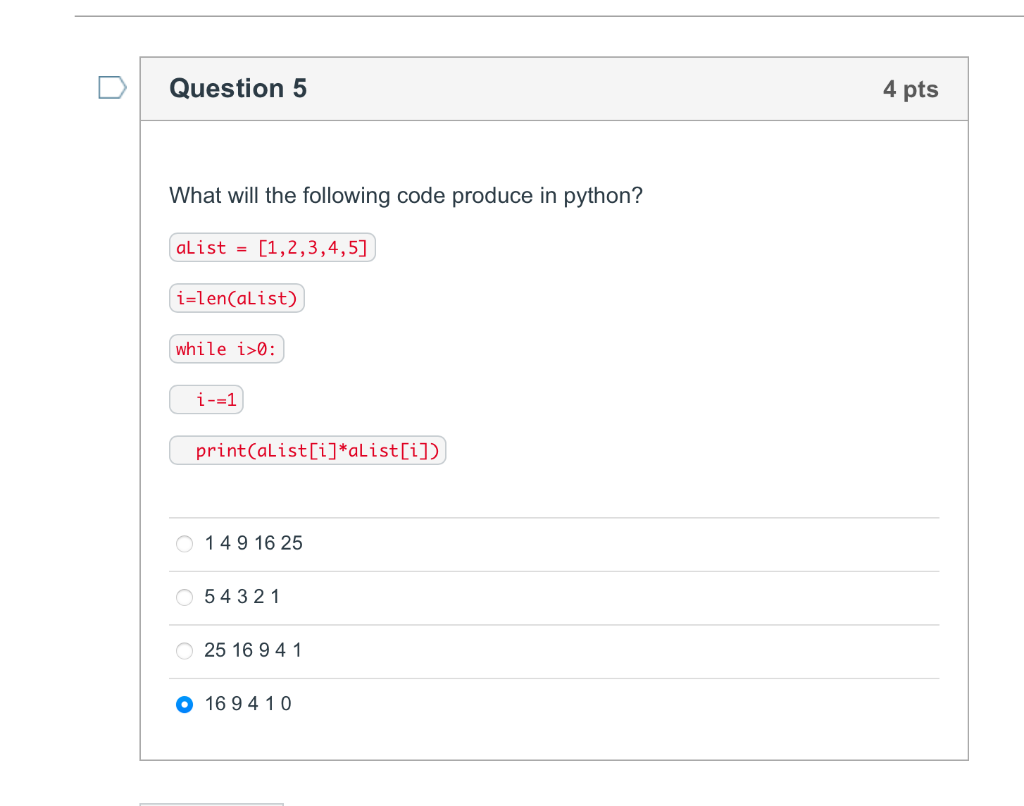Click the selected 16 9 4 1 0 radio button
This screenshot has width=1024, height=806.
click(x=185, y=704)
